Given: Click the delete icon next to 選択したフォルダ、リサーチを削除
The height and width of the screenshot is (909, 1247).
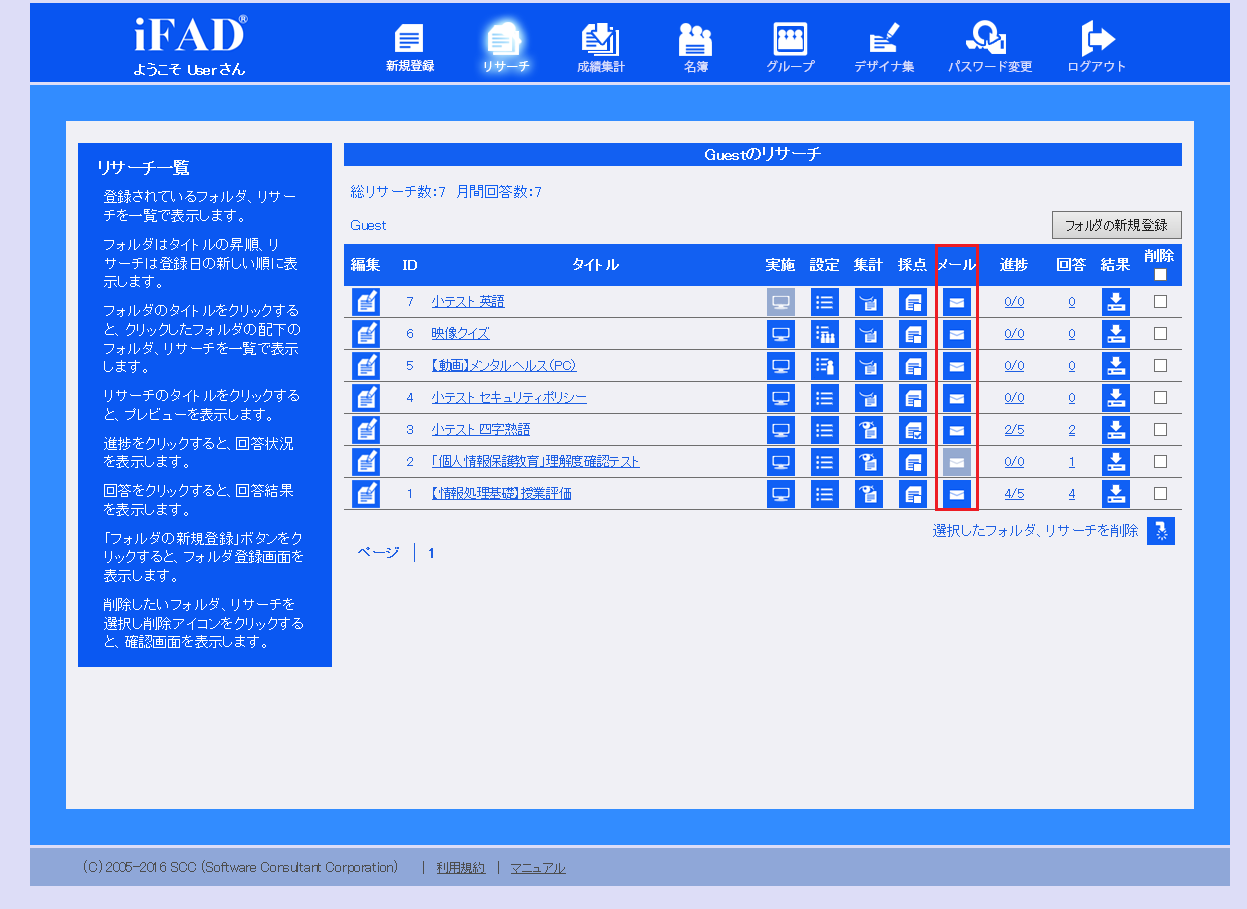Looking at the screenshot, I should pyautogui.click(x=1160, y=531).
